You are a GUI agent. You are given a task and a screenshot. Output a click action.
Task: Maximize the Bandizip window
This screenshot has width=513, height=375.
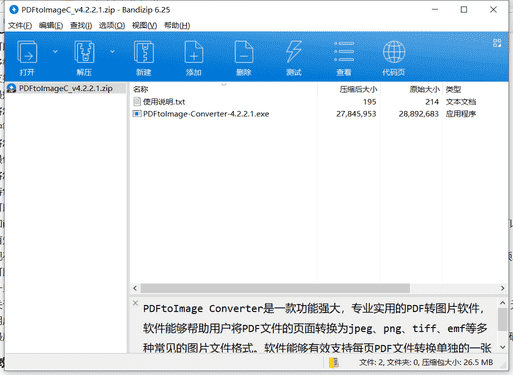pyautogui.click(x=464, y=10)
